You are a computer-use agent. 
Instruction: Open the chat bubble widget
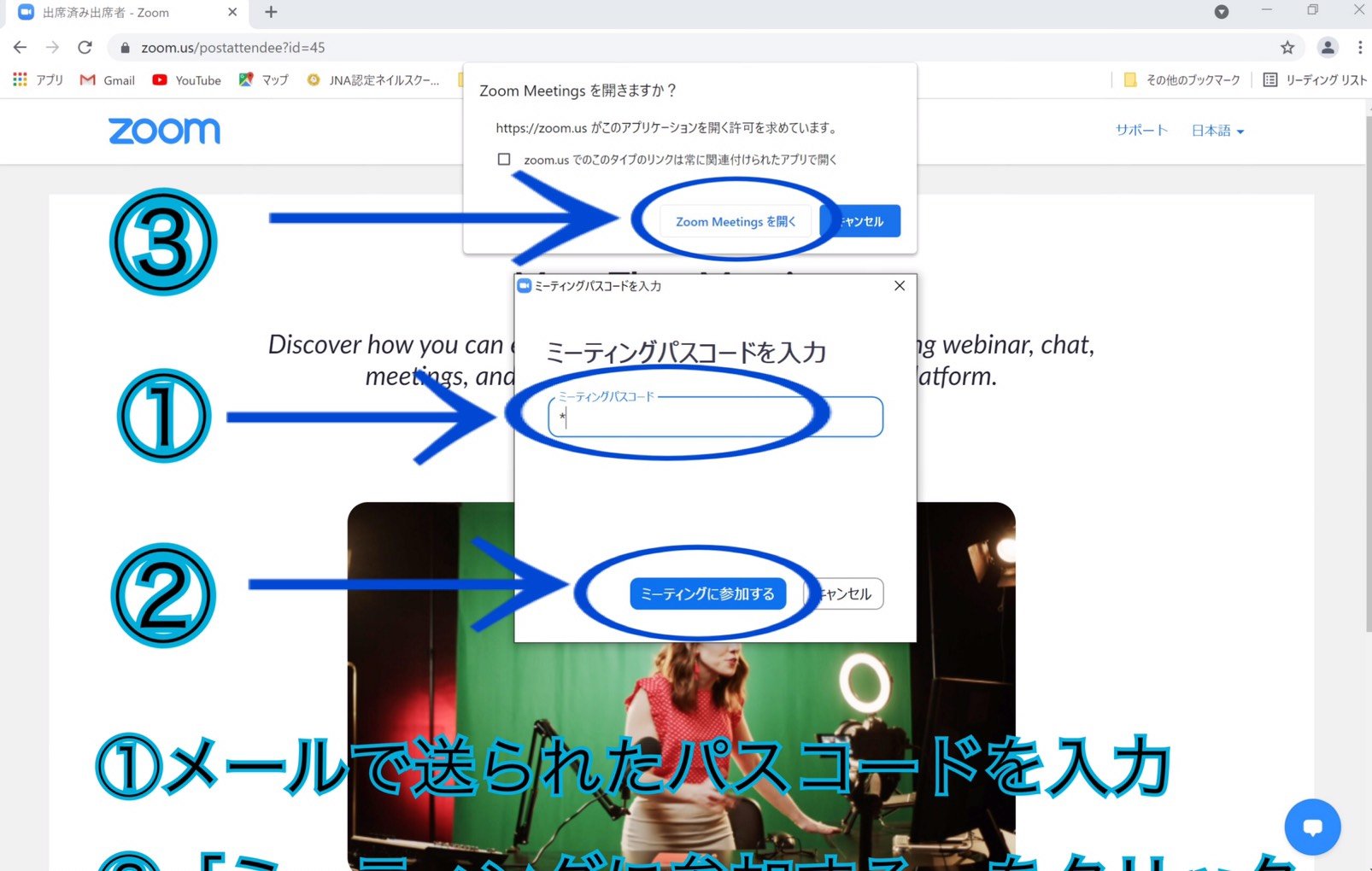click(x=1312, y=827)
